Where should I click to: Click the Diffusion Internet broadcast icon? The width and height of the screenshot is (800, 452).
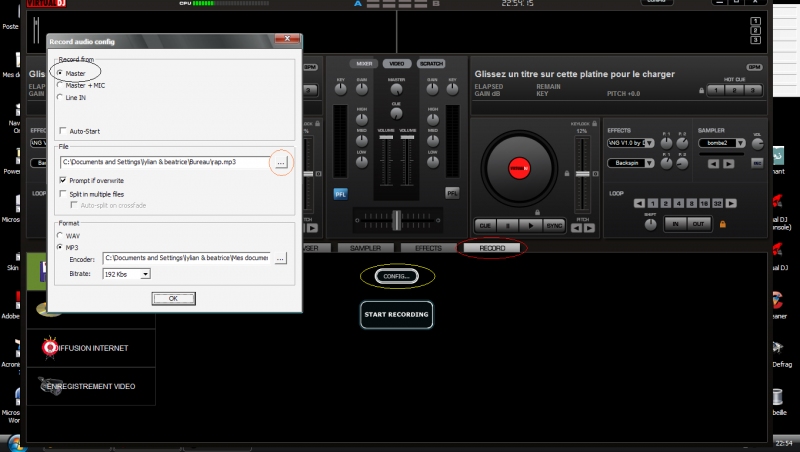point(47,346)
